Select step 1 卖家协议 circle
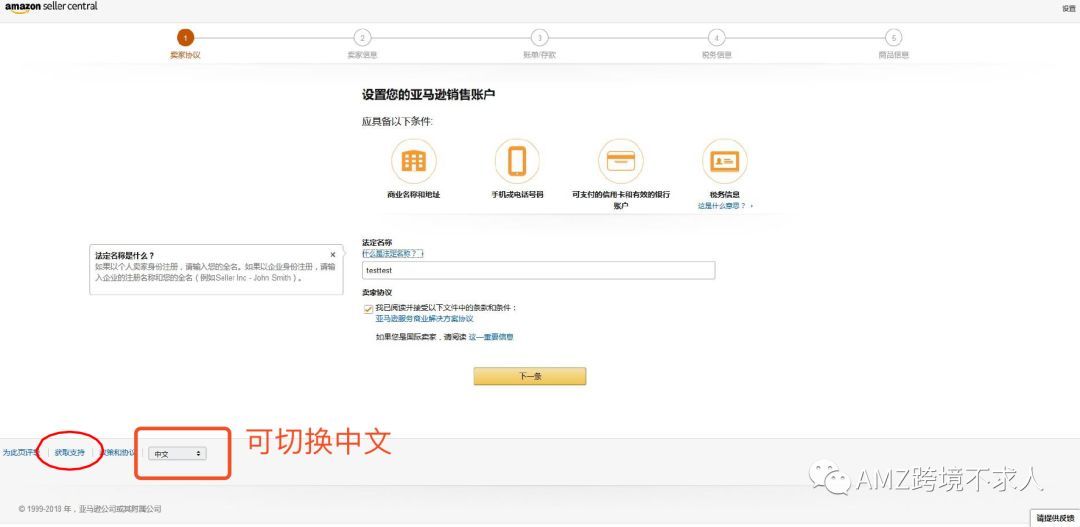This screenshot has width=1080, height=527. coord(185,38)
